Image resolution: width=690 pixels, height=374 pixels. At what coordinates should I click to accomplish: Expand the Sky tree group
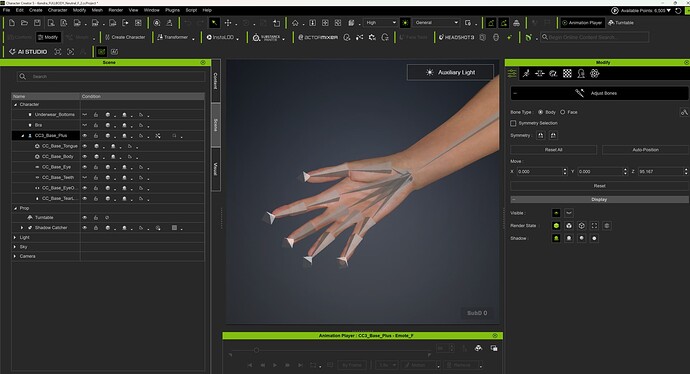point(15,247)
